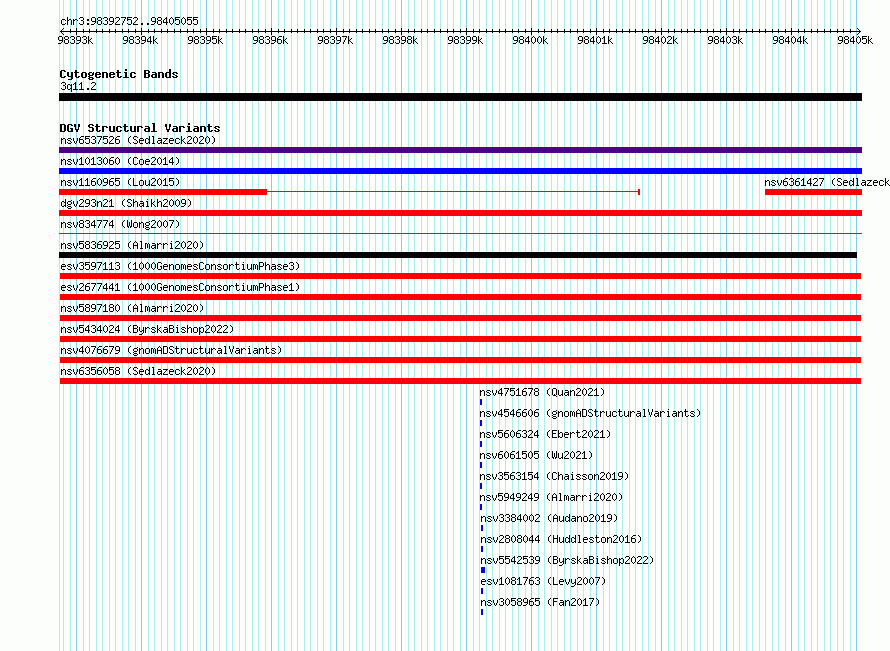The width and height of the screenshot is (890, 651).
Task: Open the nsv3563154 (Chaisson2019) label
Action: pos(554,476)
